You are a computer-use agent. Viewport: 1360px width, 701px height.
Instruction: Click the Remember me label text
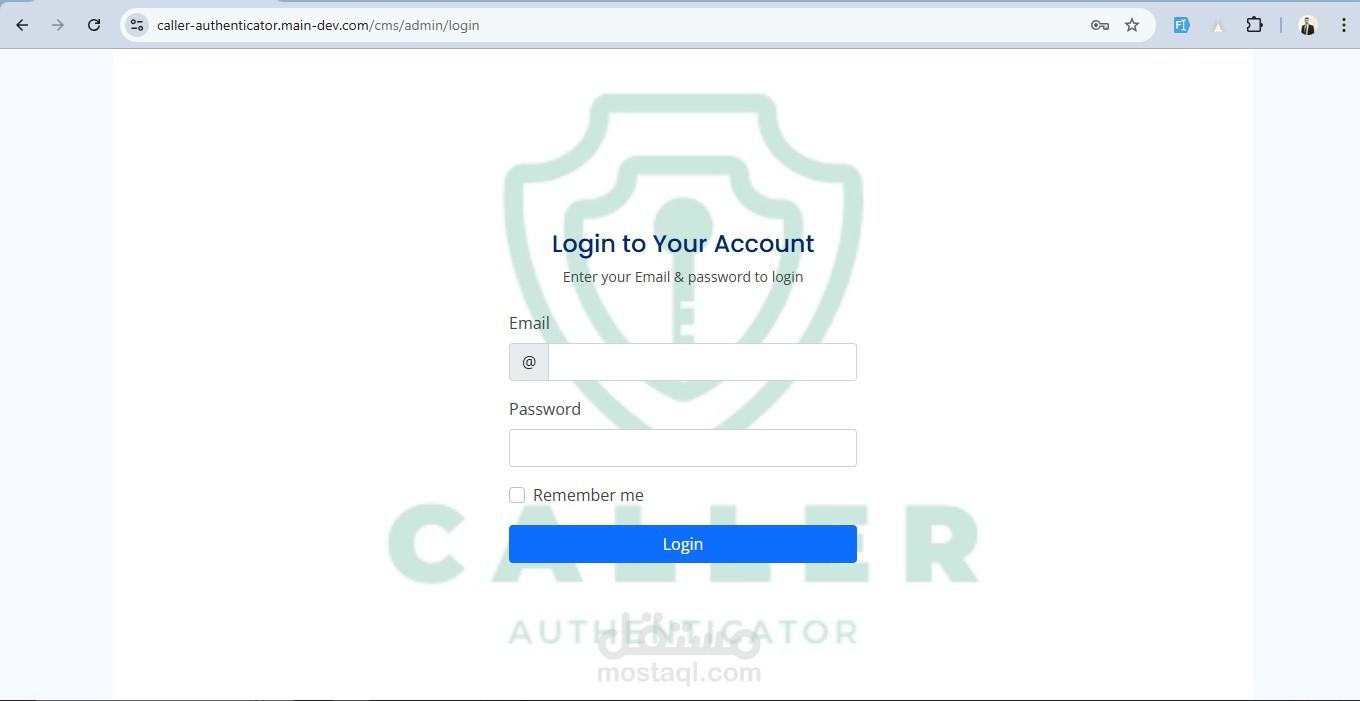tap(588, 495)
